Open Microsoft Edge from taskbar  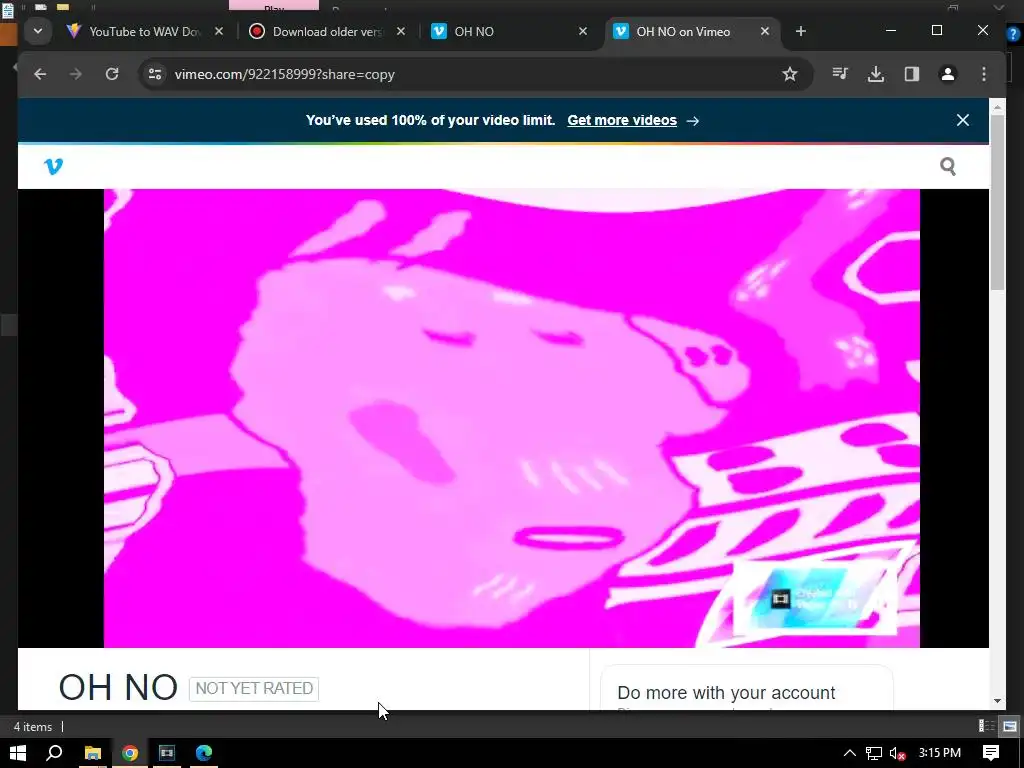tap(204, 753)
